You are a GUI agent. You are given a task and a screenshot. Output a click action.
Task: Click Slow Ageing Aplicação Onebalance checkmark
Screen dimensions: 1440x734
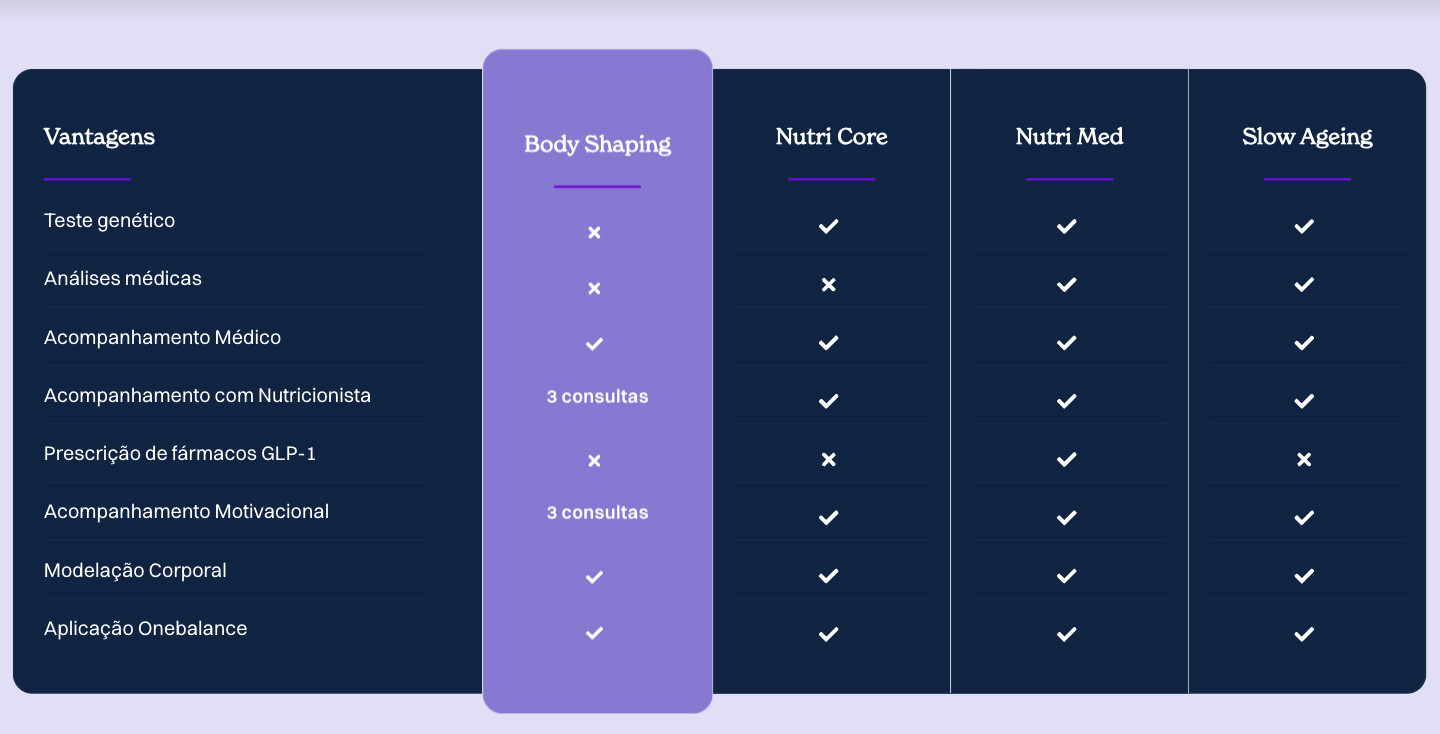(1303, 634)
